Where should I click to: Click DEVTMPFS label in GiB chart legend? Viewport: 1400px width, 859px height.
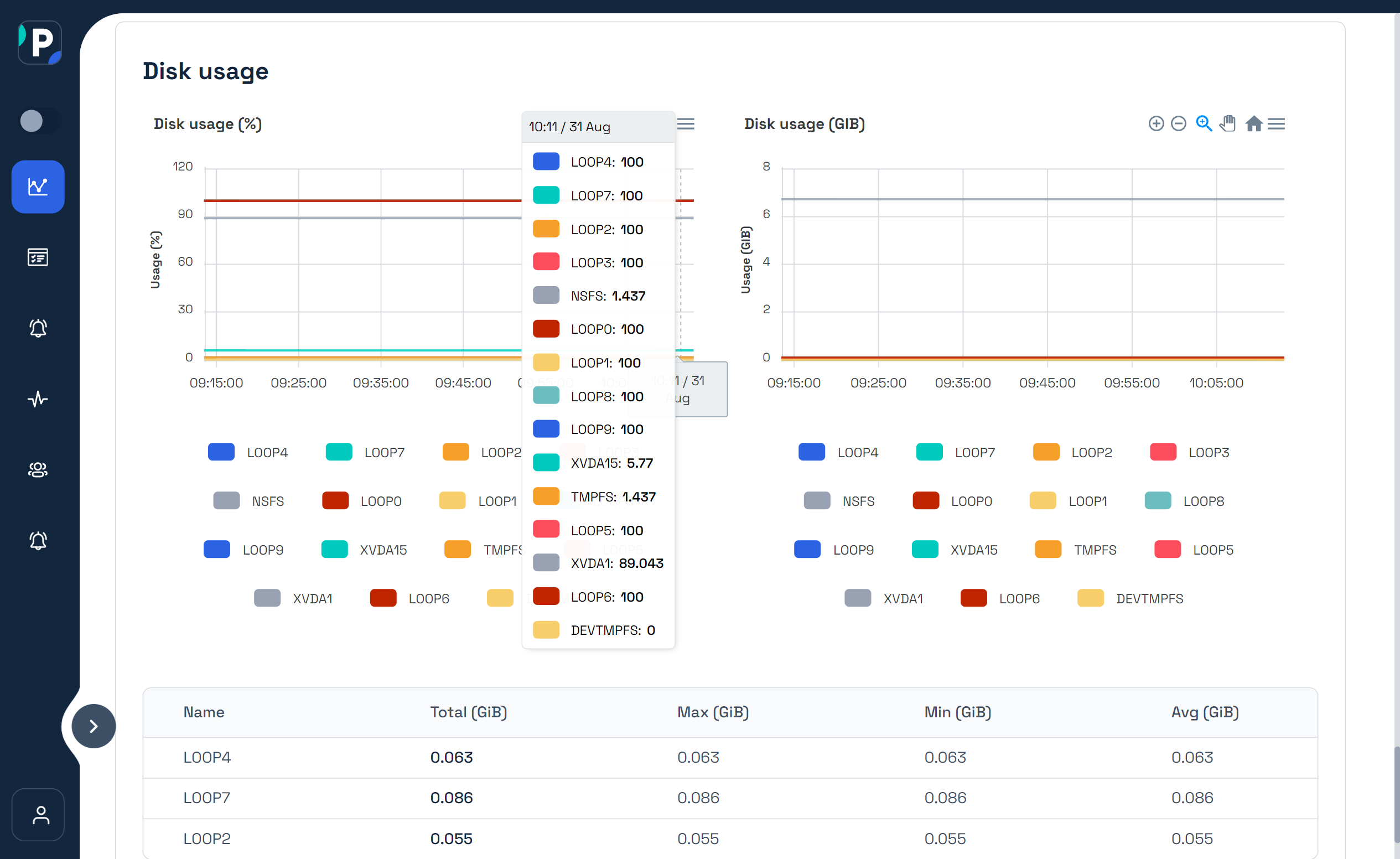pyautogui.click(x=1149, y=598)
